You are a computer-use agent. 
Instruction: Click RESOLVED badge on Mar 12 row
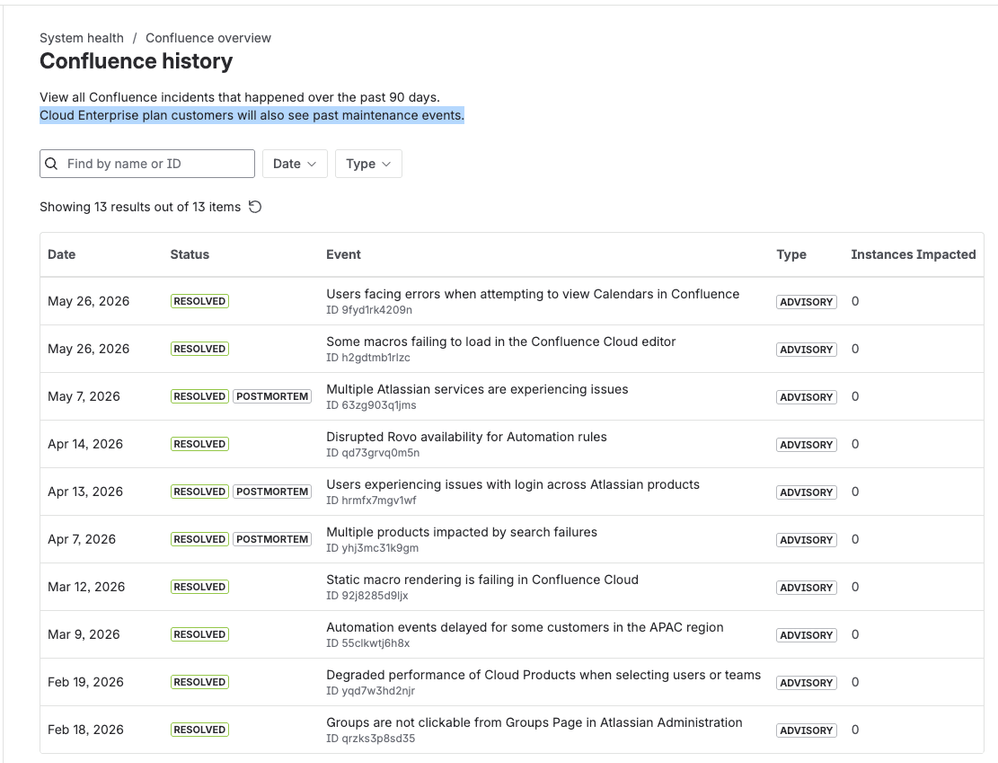click(200, 587)
